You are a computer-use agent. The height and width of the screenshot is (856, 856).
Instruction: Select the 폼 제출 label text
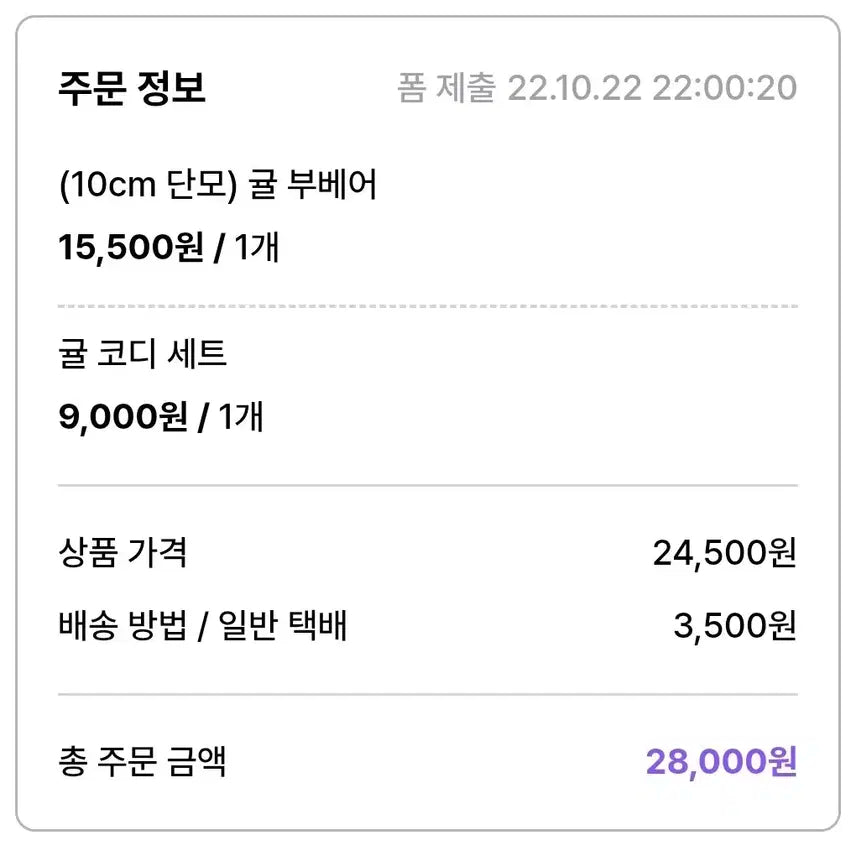tap(446, 88)
